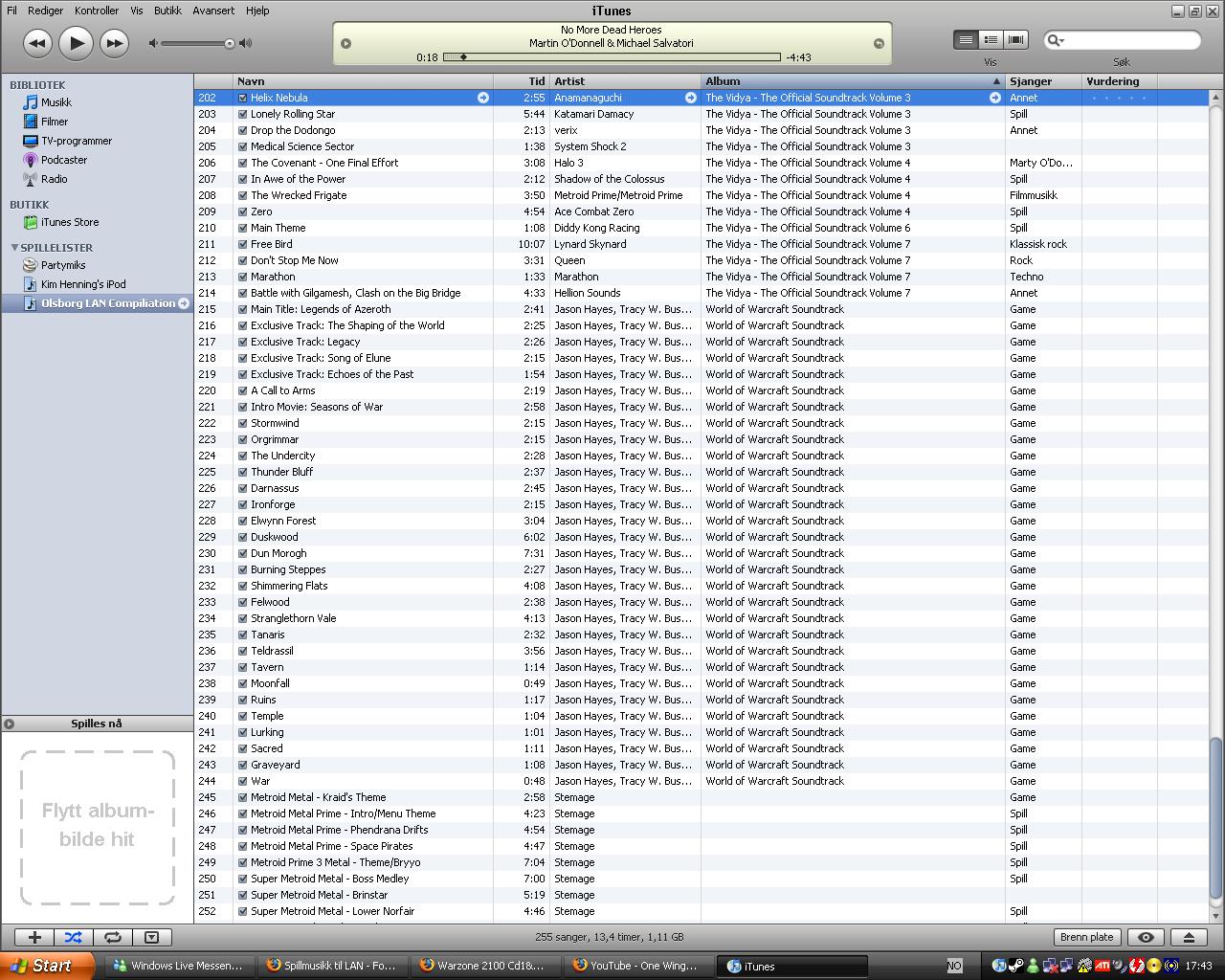Image resolution: width=1225 pixels, height=980 pixels.
Task: Toggle repeat mode
Action: point(112,938)
